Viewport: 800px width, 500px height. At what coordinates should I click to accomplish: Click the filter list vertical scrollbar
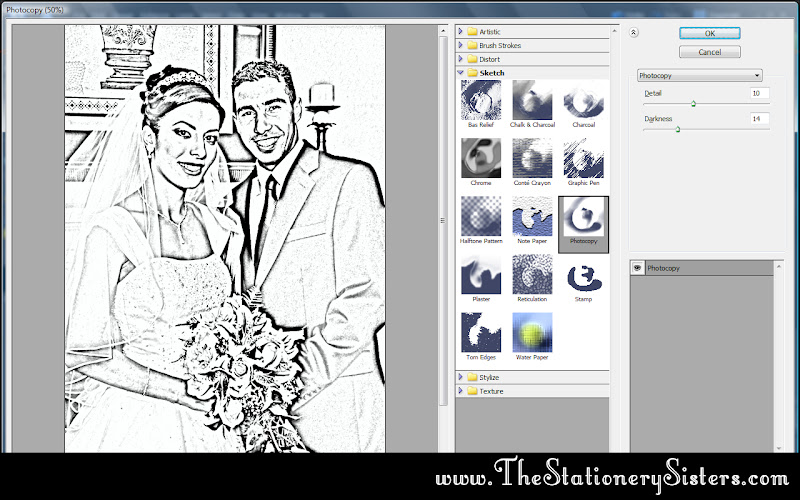(x=614, y=239)
